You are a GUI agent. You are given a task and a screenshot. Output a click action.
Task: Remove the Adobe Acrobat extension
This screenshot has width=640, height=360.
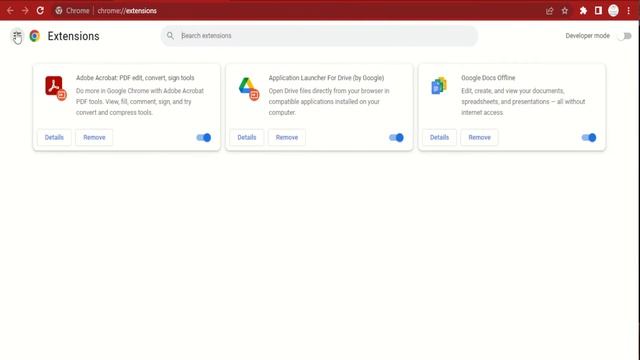coord(94,138)
